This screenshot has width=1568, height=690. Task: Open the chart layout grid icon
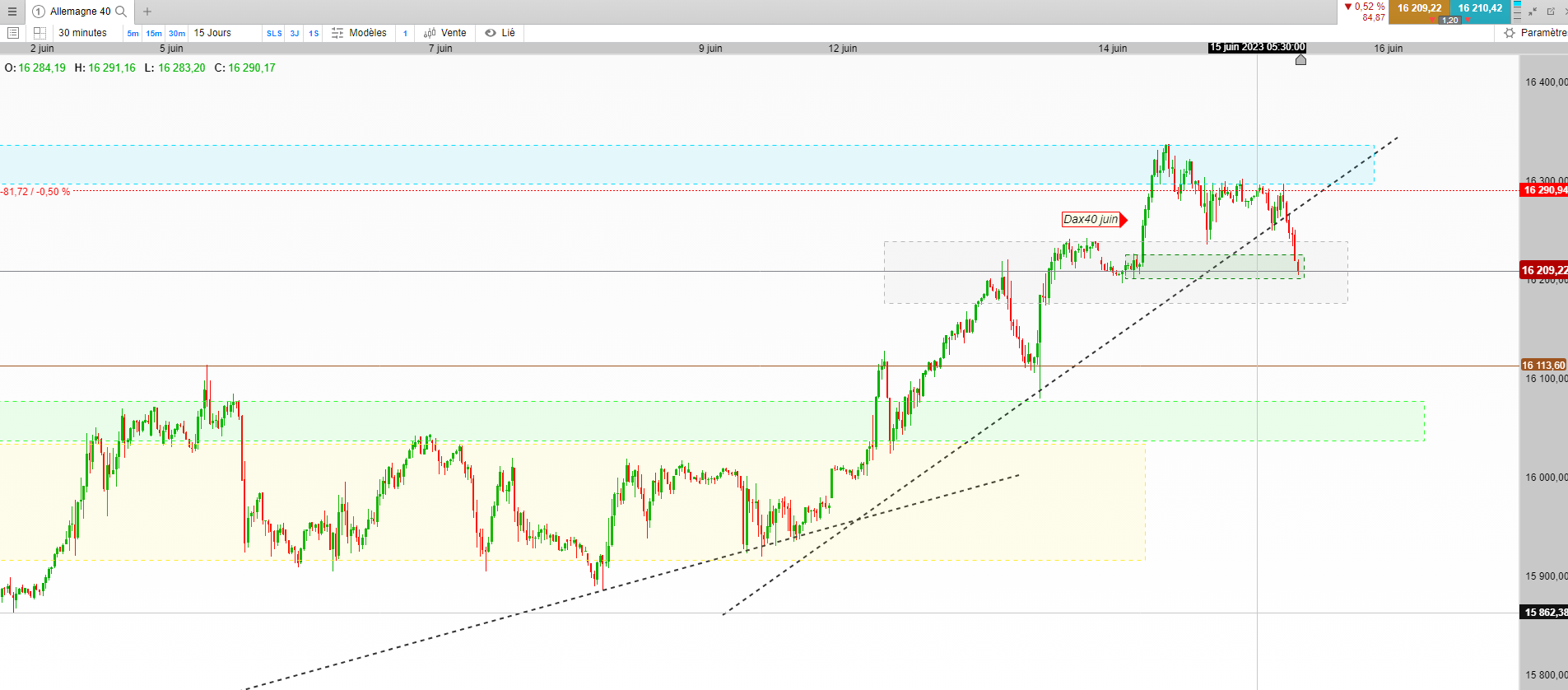(x=40, y=33)
